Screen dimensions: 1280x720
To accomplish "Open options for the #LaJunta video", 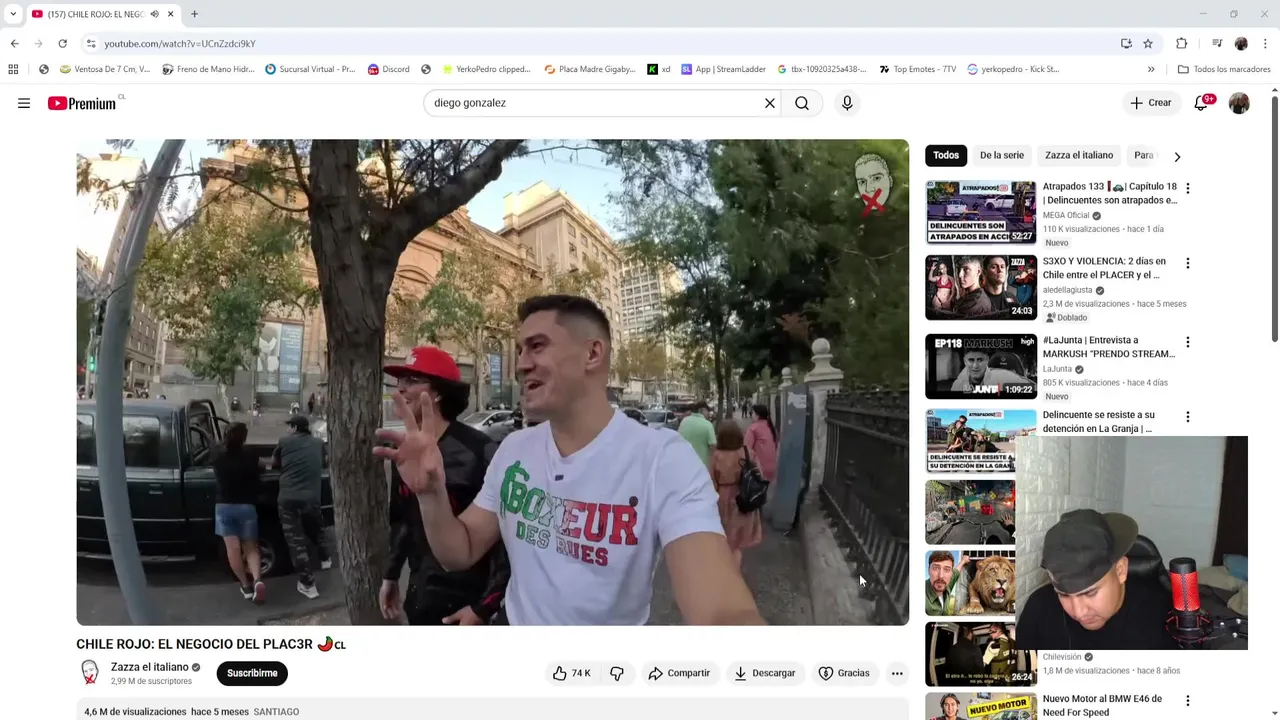I will 1188,342.
